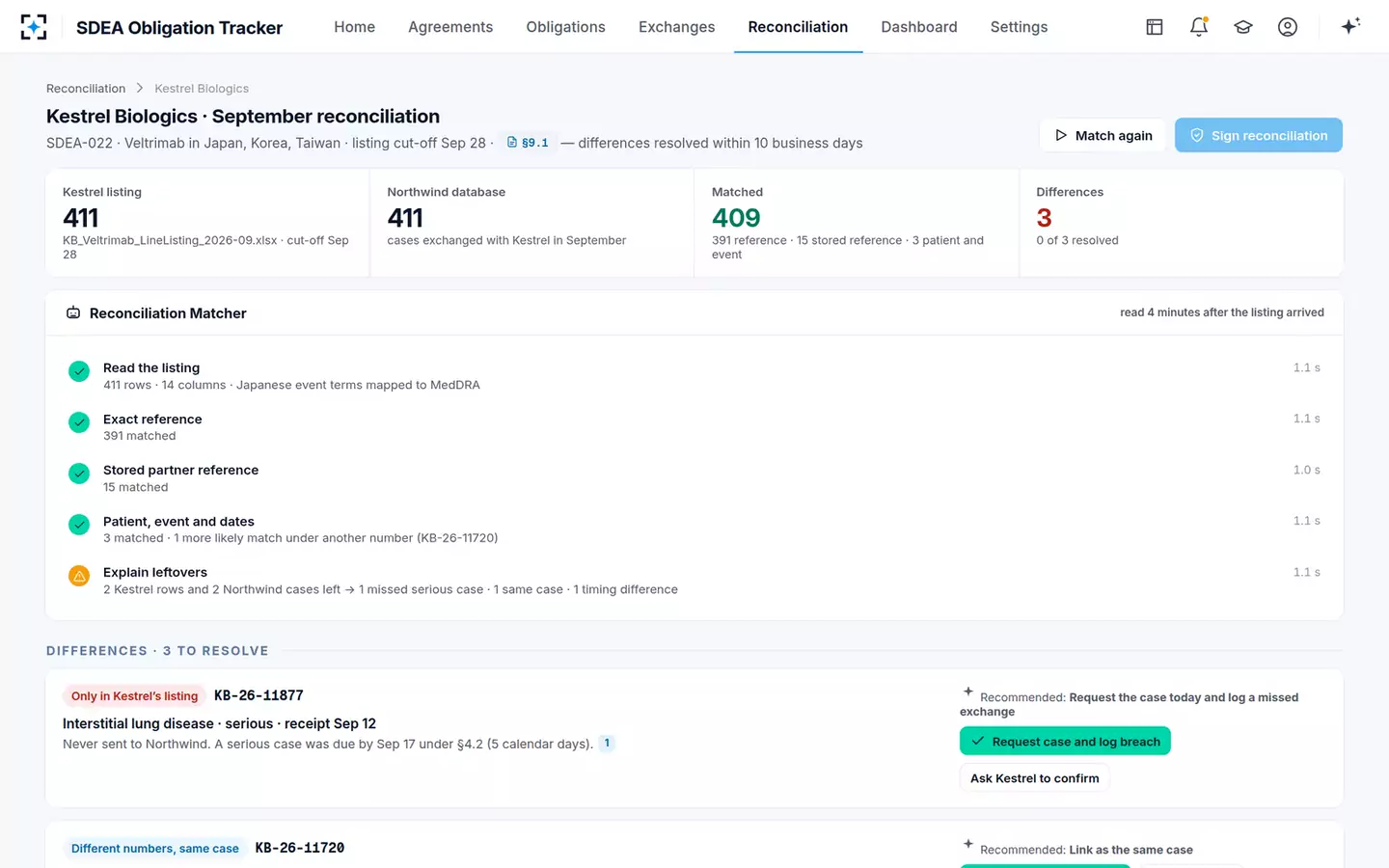Click the green check beside Exact reference

coord(79,422)
